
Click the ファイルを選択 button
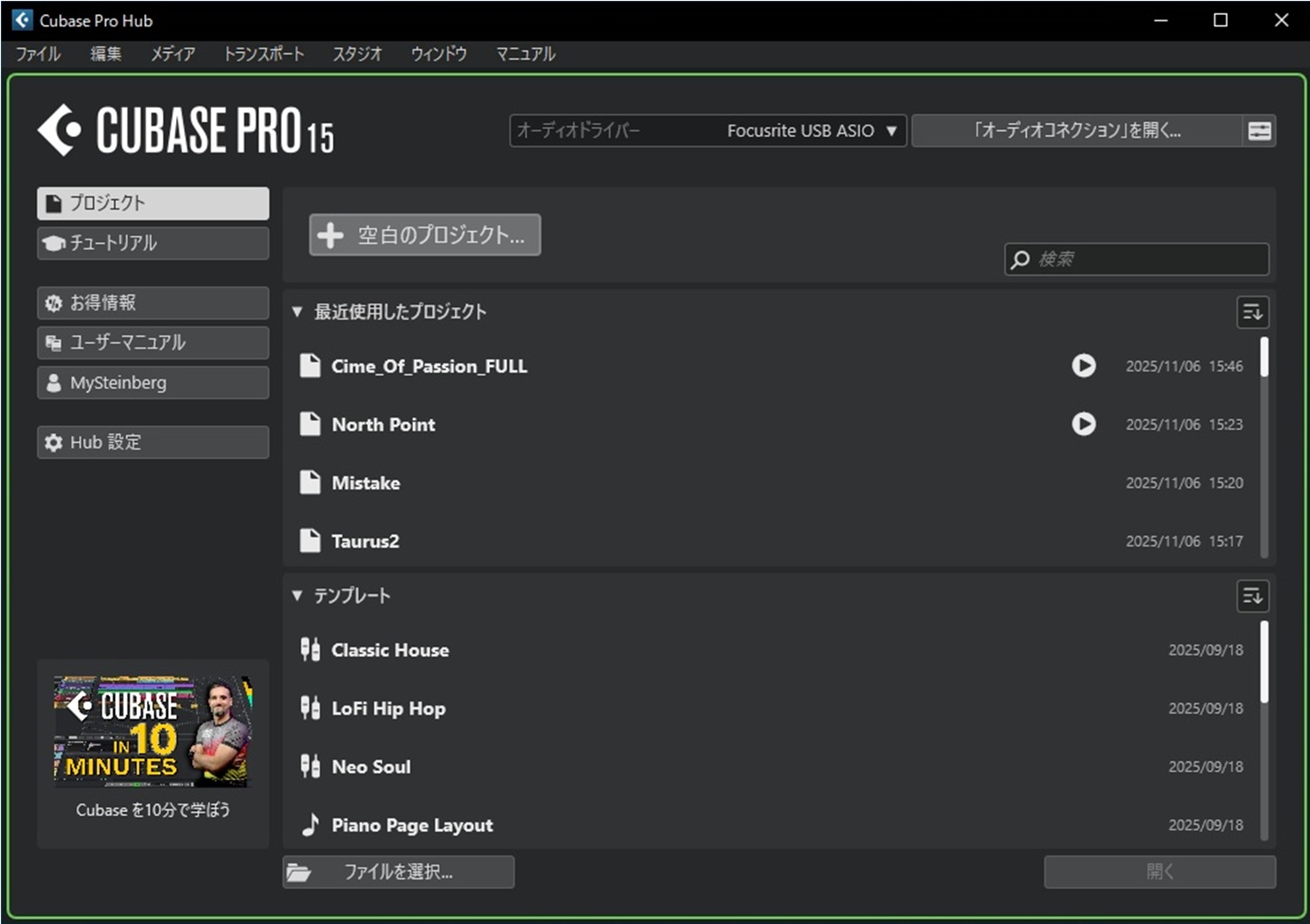click(398, 872)
